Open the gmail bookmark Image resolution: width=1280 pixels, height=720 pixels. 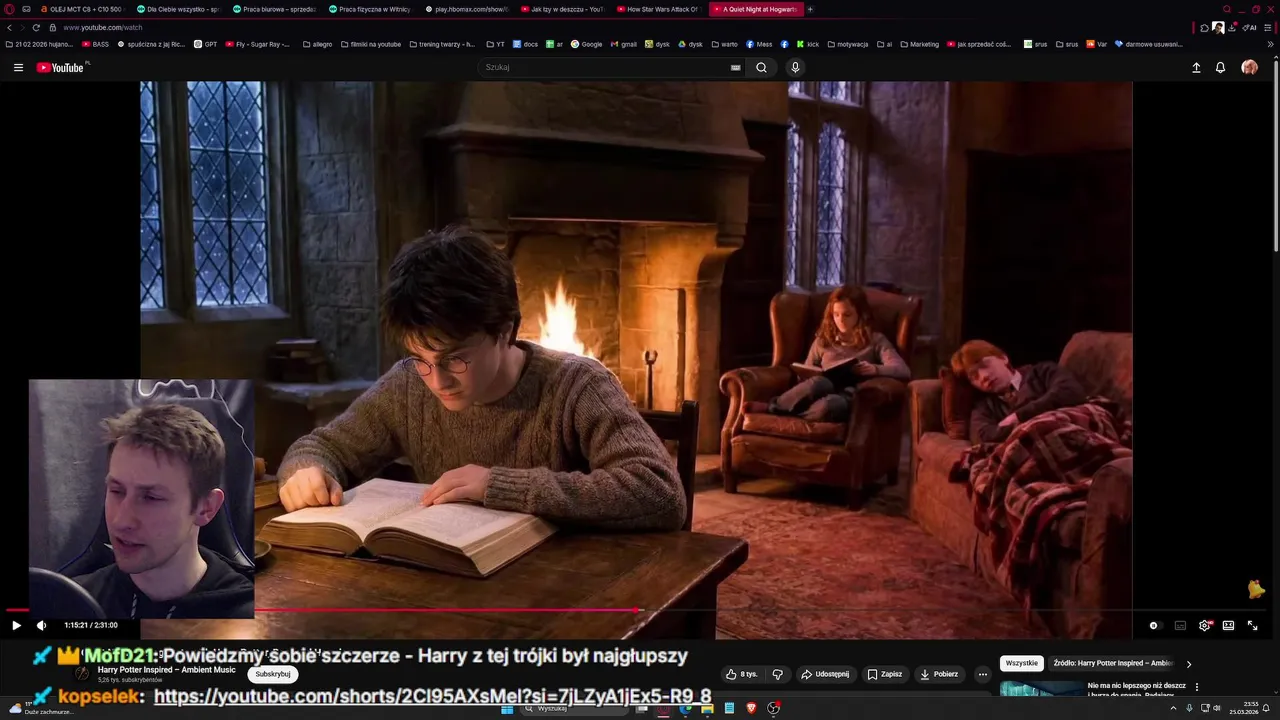tap(623, 44)
